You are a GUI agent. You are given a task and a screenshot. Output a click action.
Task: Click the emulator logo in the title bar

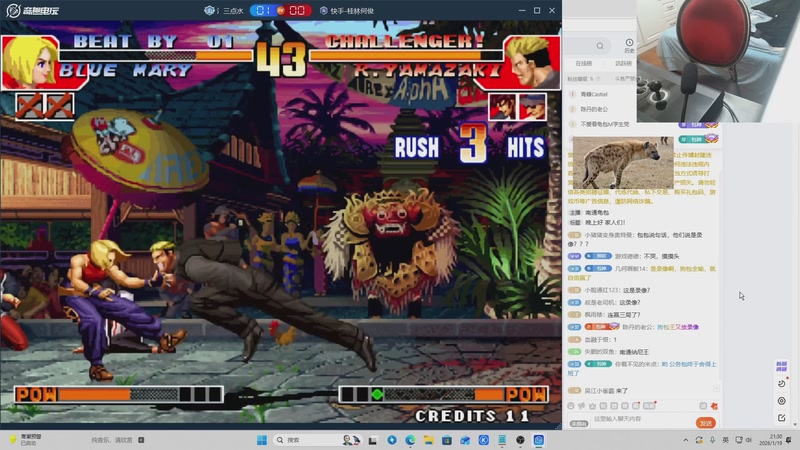(x=33, y=10)
